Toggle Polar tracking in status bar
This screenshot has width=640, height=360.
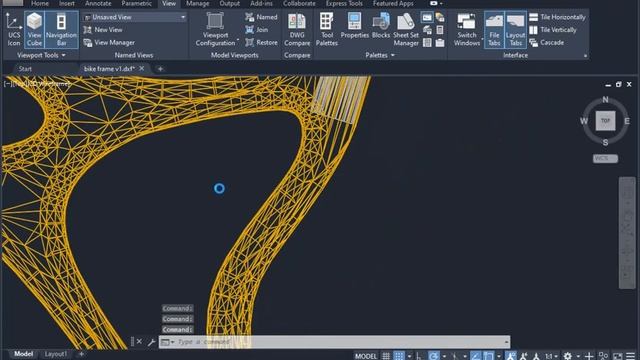click(434, 356)
